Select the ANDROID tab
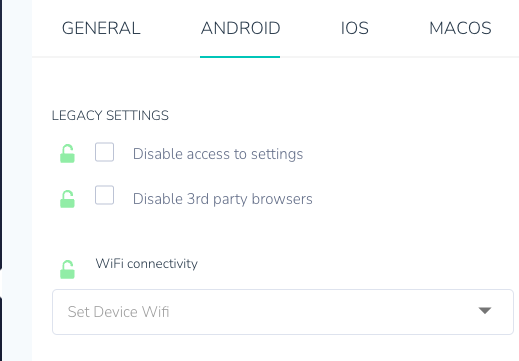The height and width of the screenshot is (361, 519). pyautogui.click(x=240, y=28)
